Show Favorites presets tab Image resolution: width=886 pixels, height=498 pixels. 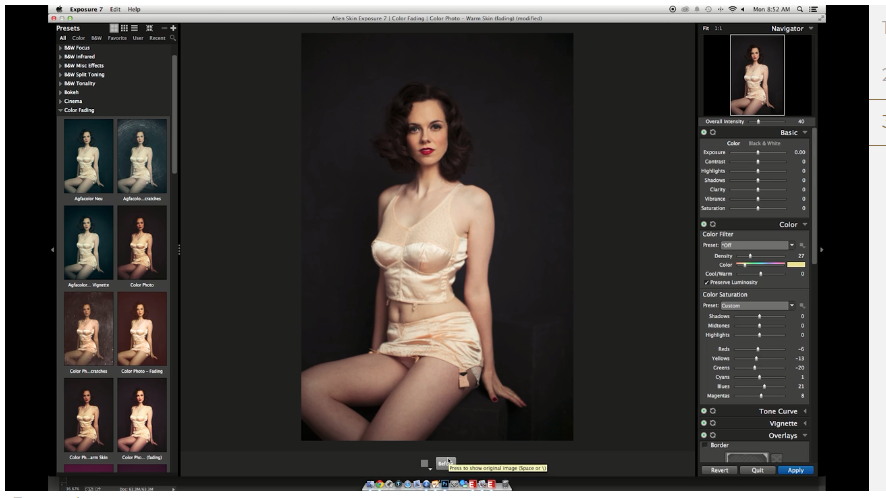coord(118,38)
